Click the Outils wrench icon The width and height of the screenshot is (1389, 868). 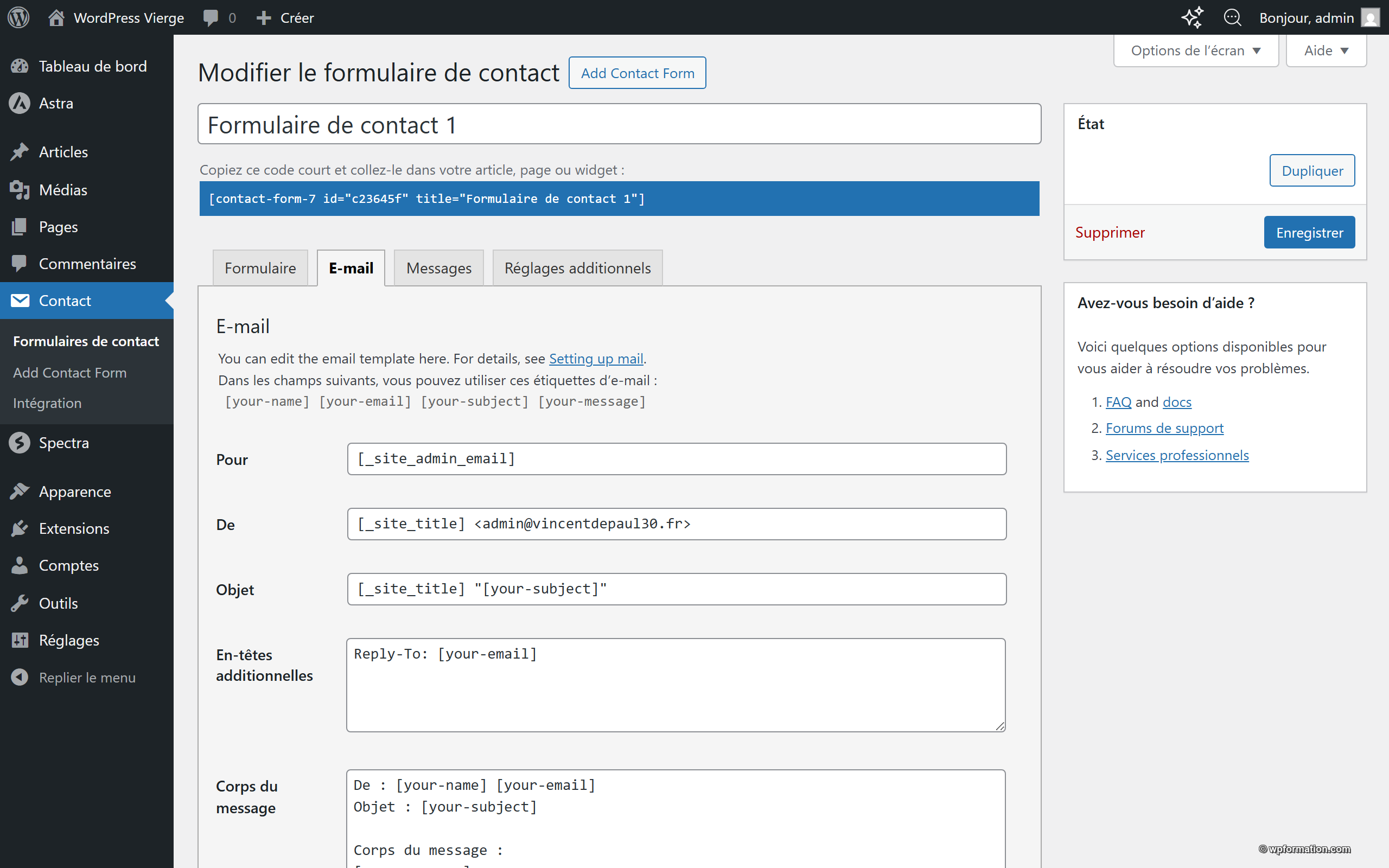tap(20, 603)
